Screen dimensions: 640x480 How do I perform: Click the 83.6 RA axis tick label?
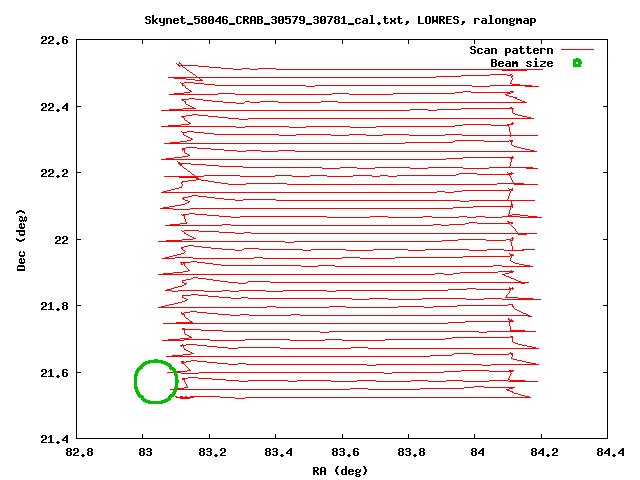(345, 452)
